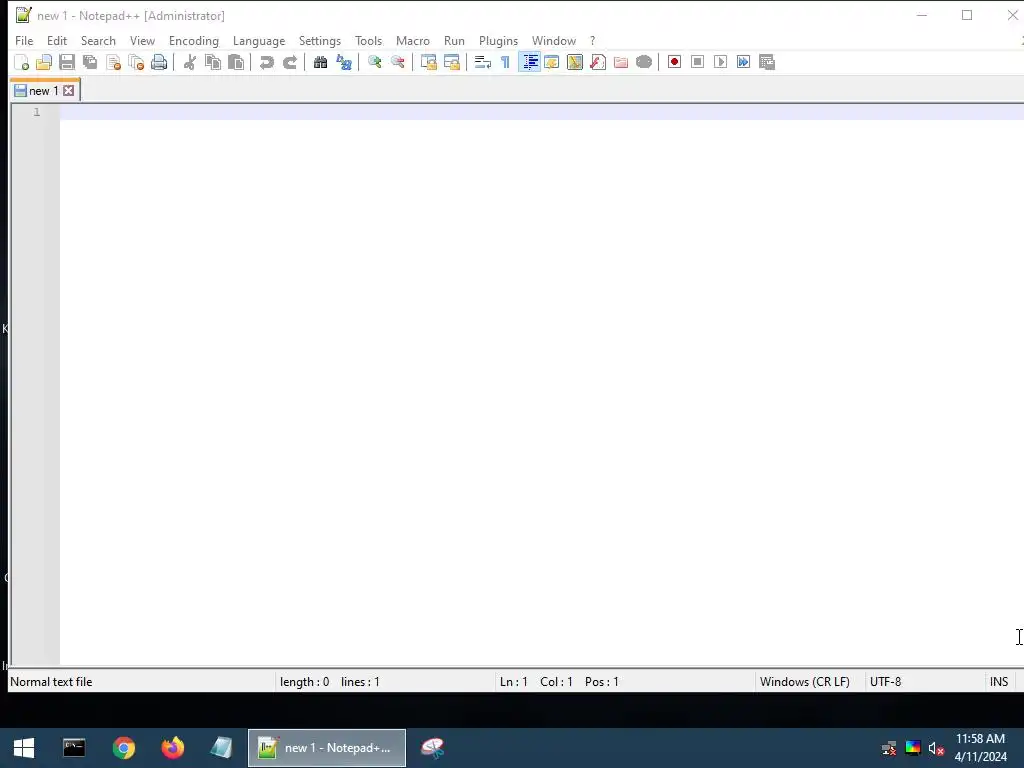Click the Notepad++ taskbar button
1024x768 pixels.
click(327, 748)
